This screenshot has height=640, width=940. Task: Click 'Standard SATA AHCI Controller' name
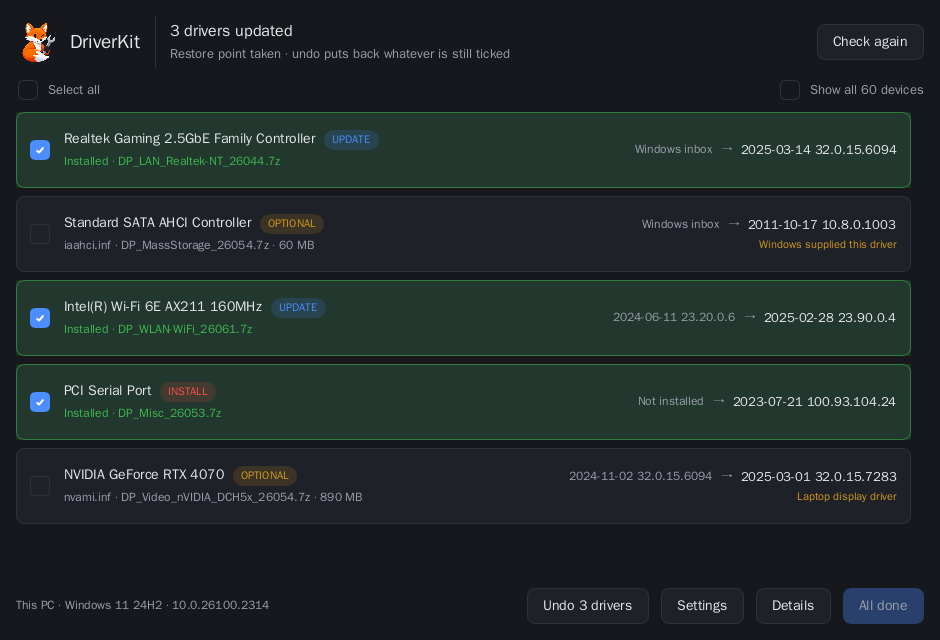coord(158,222)
